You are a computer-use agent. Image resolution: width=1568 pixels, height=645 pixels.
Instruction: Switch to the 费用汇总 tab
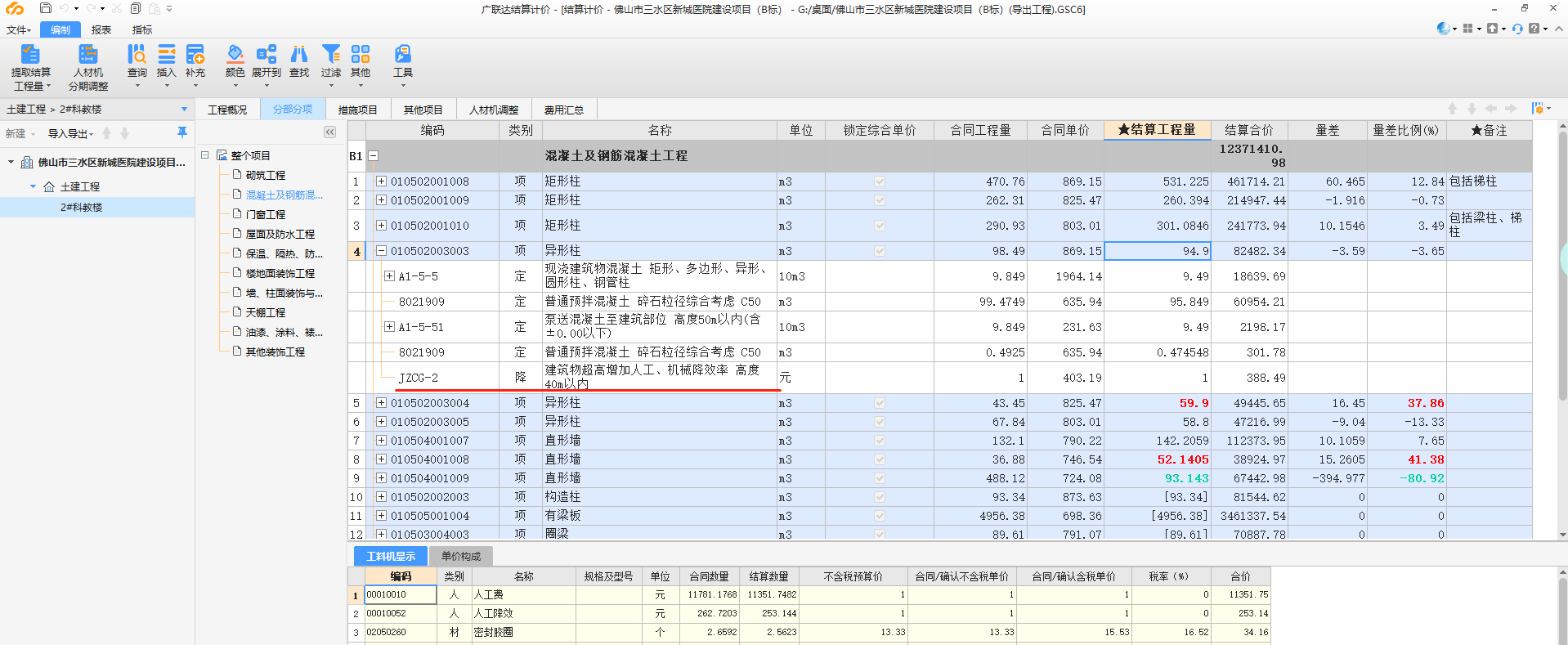(x=564, y=110)
